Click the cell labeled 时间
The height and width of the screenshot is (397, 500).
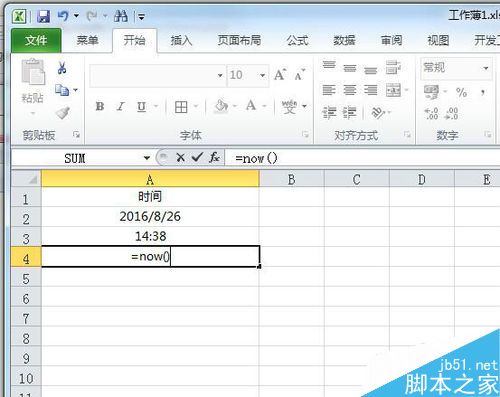coord(150,197)
